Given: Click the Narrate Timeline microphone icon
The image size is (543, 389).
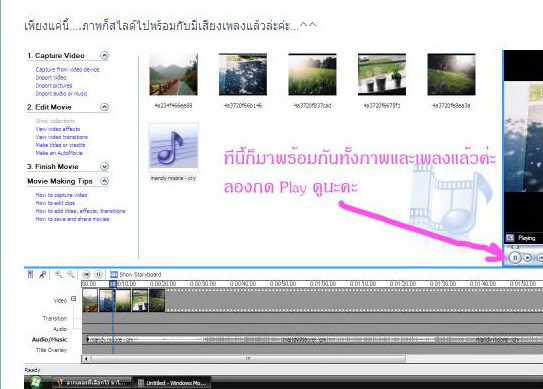Looking at the screenshot, I should point(43,275).
